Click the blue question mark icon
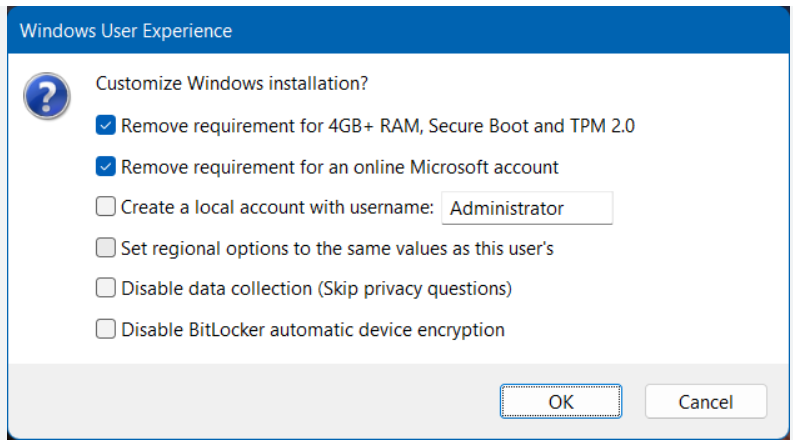 pyautogui.click(x=45, y=98)
